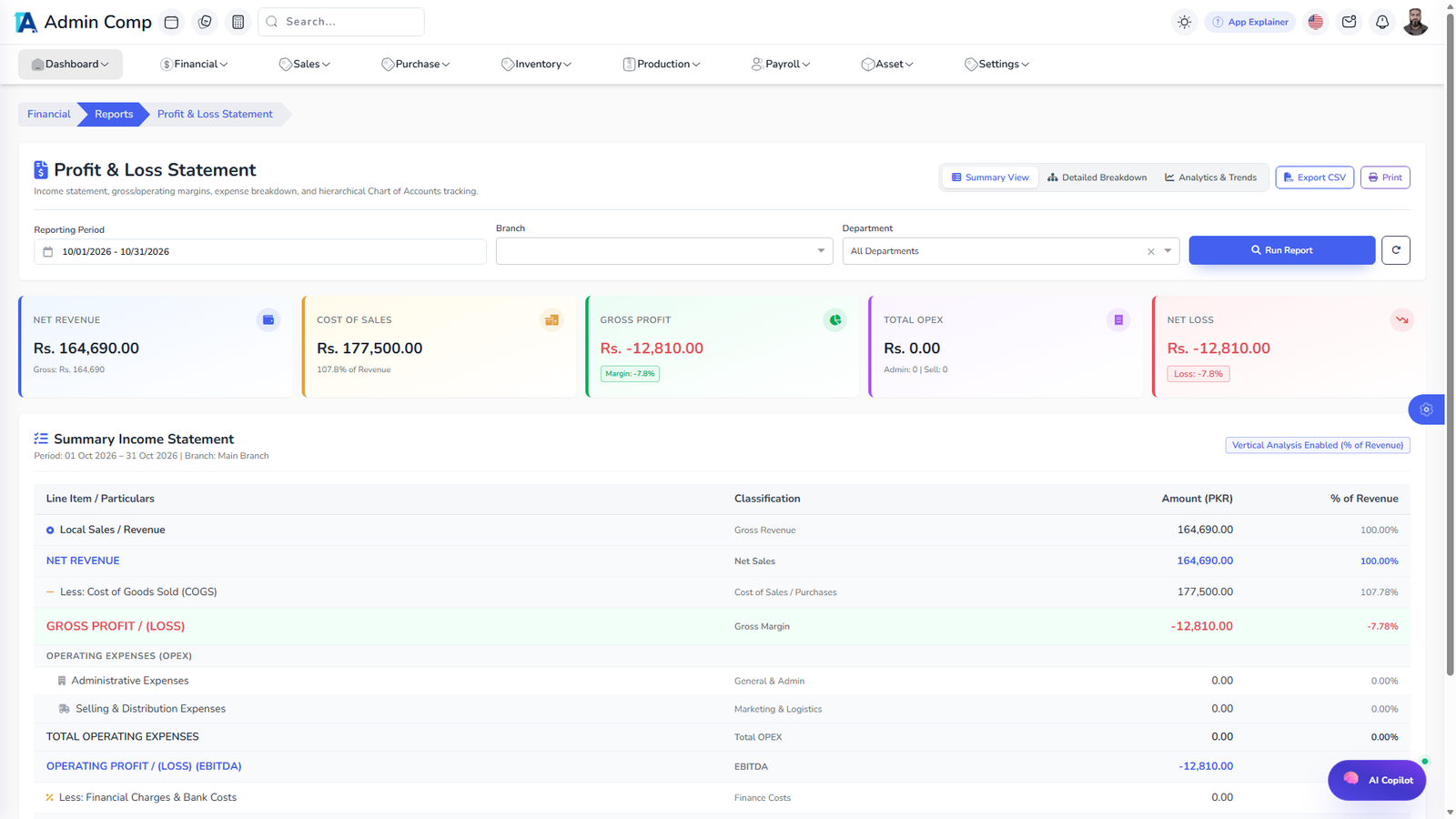Open the Settings menu
Screen dimensions: 1456x819
tap(997, 65)
